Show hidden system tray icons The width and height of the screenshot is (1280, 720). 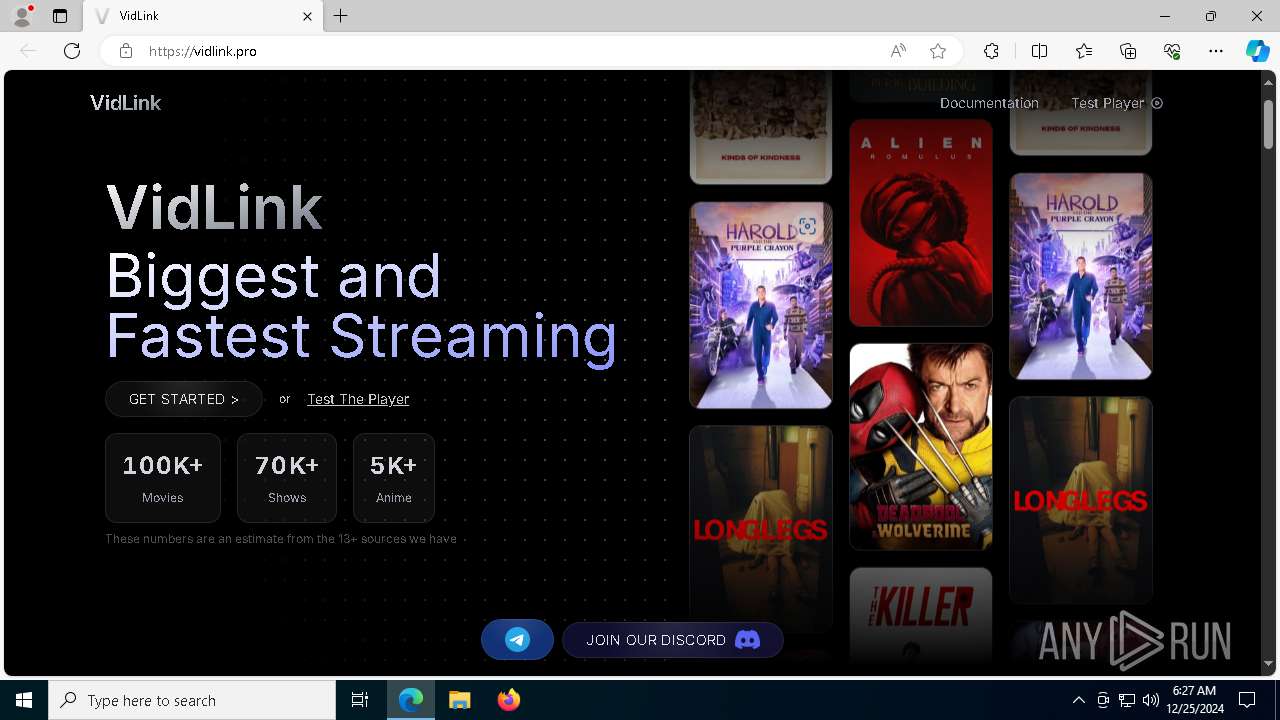(1078, 700)
